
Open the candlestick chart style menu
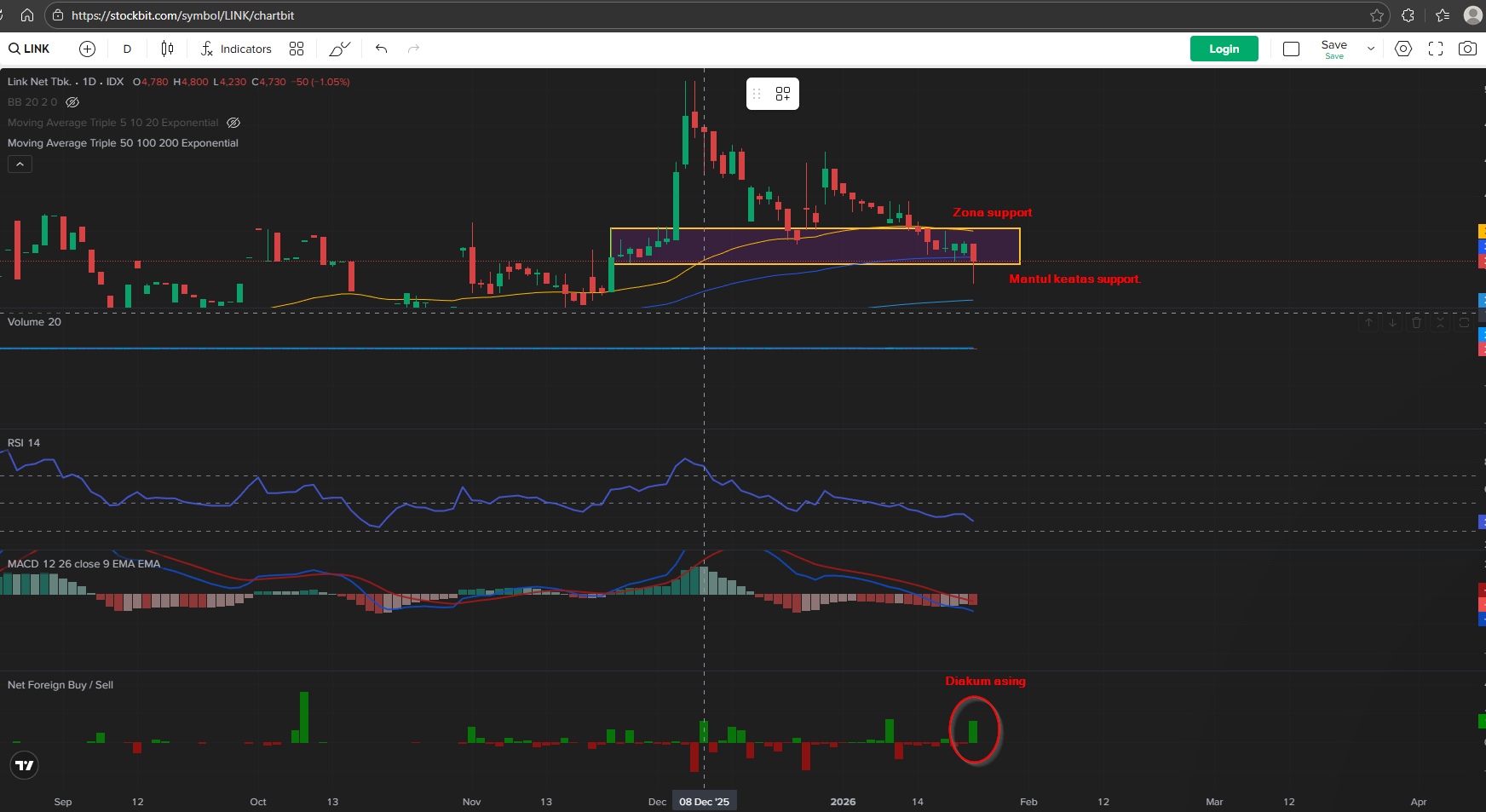[167, 49]
